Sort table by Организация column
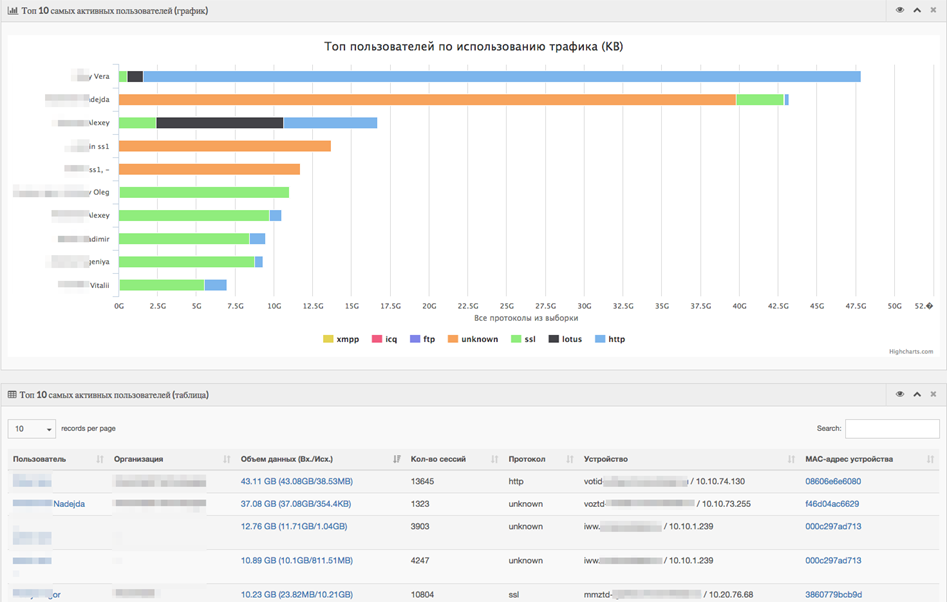The height and width of the screenshot is (606, 950). click(172, 459)
